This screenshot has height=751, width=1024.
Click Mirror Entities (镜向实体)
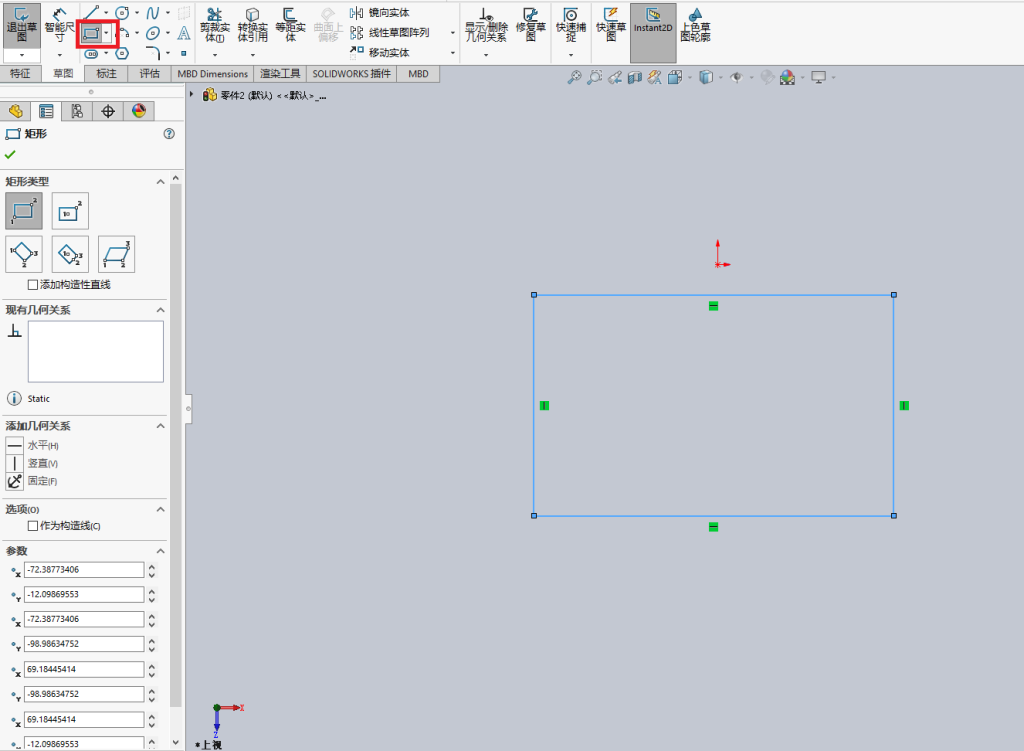coord(380,12)
